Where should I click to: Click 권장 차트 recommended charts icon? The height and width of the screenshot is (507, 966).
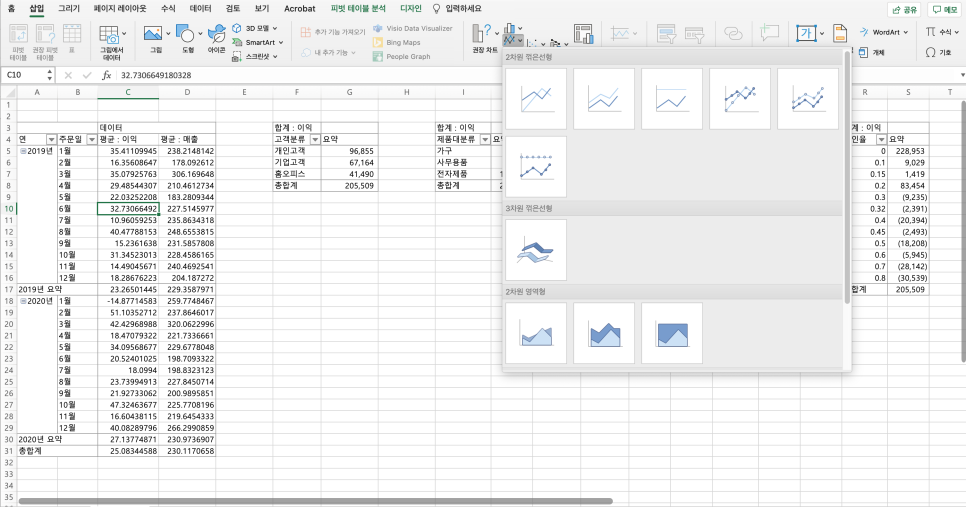pos(481,33)
